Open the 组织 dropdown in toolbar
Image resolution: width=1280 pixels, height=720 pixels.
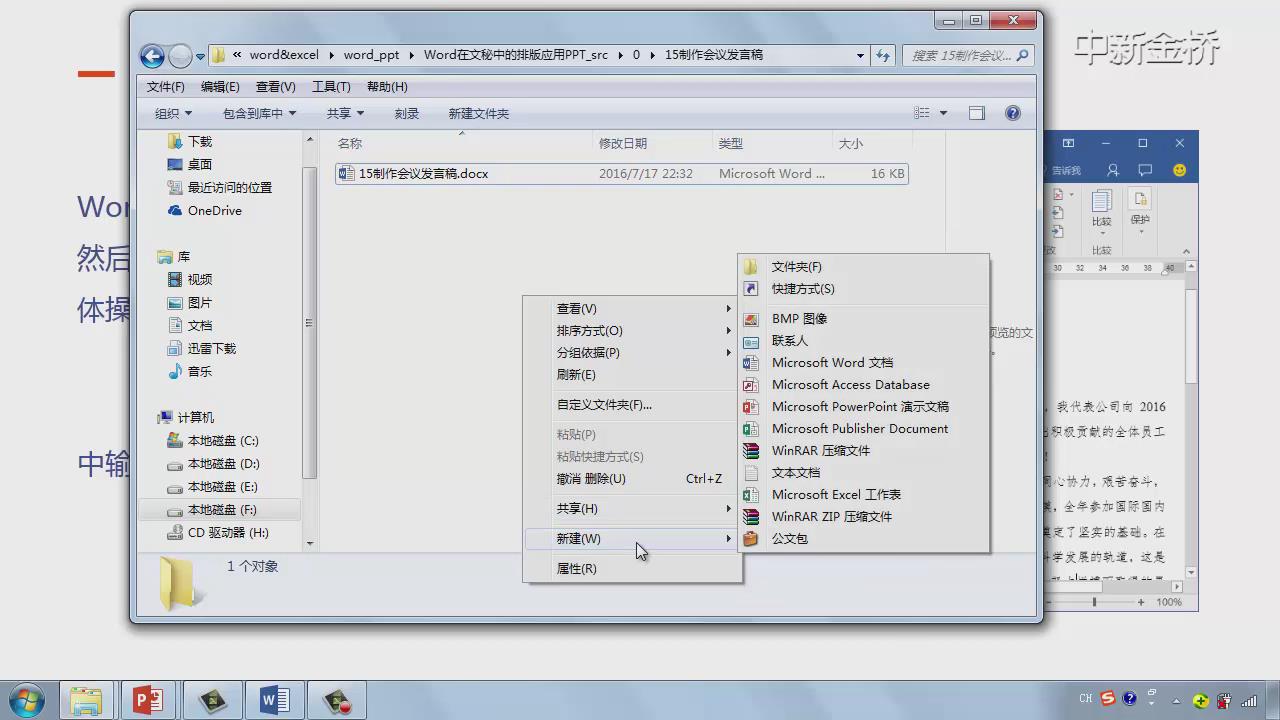pos(173,113)
